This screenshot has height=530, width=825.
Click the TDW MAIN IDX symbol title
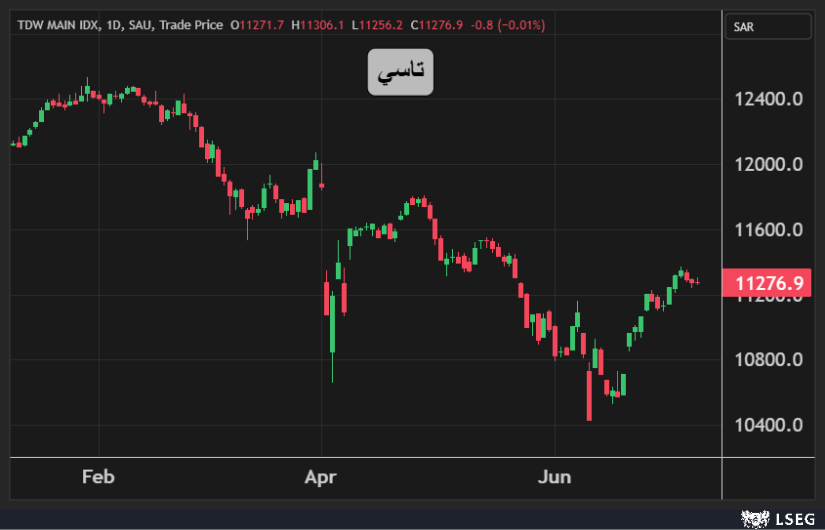pyautogui.click(x=59, y=25)
